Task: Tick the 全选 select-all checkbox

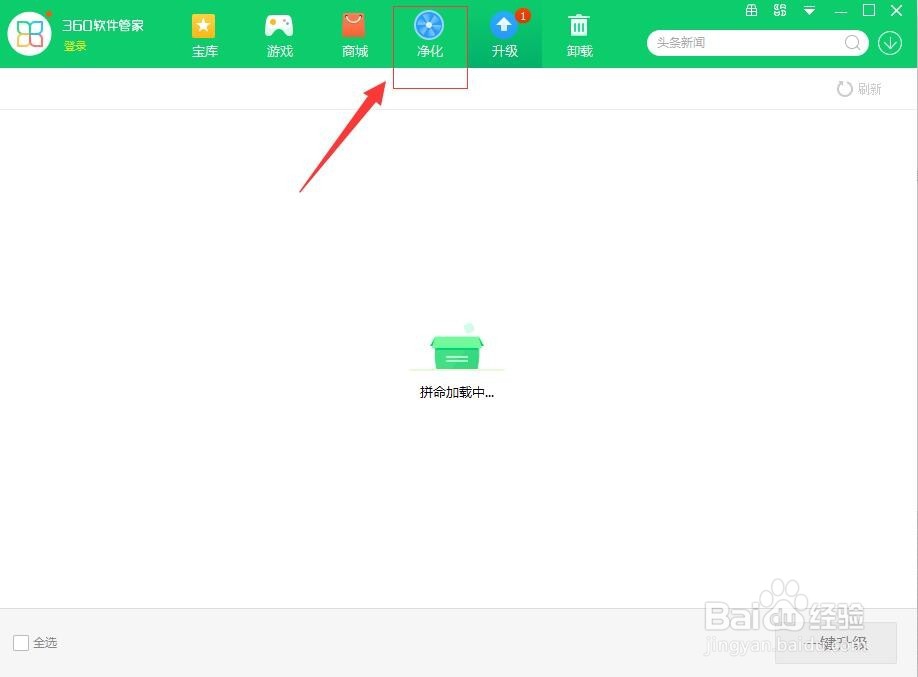Action: [x=21, y=642]
